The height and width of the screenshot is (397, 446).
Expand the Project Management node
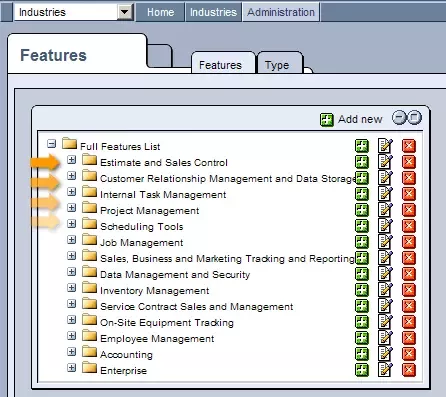coord(71,208)
